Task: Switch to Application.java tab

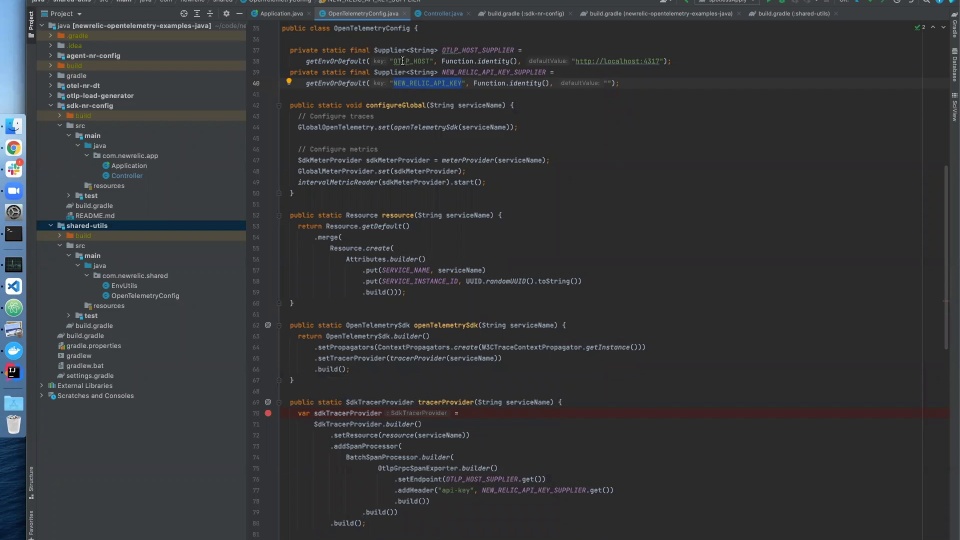Action: coord(281,13)
